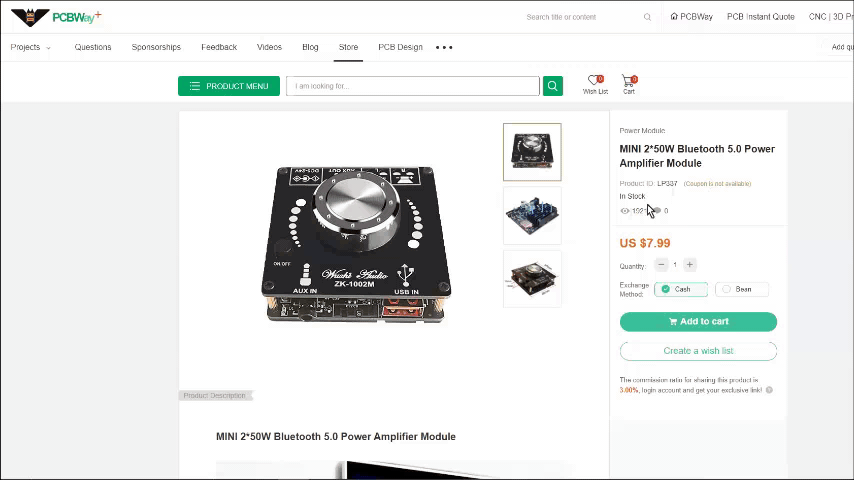Expand the Projects dropdown menu

pos(30,47)
